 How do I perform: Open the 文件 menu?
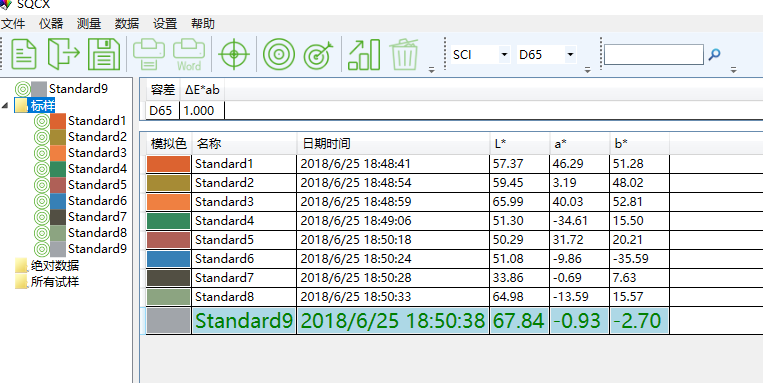point(13,24)
